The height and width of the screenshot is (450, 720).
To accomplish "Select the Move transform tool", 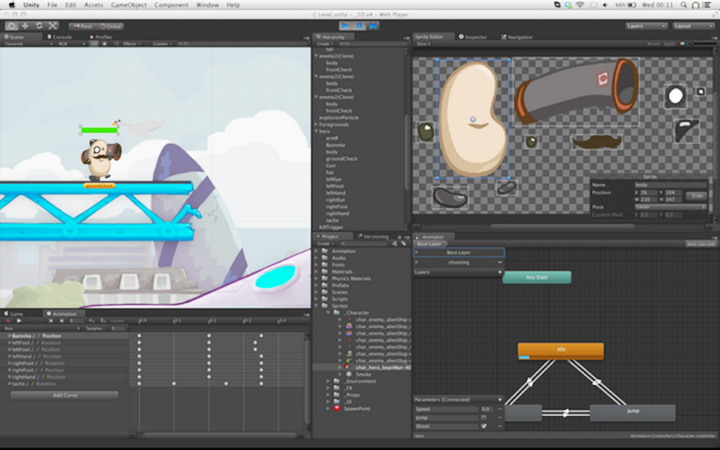I will pos(25,26).
